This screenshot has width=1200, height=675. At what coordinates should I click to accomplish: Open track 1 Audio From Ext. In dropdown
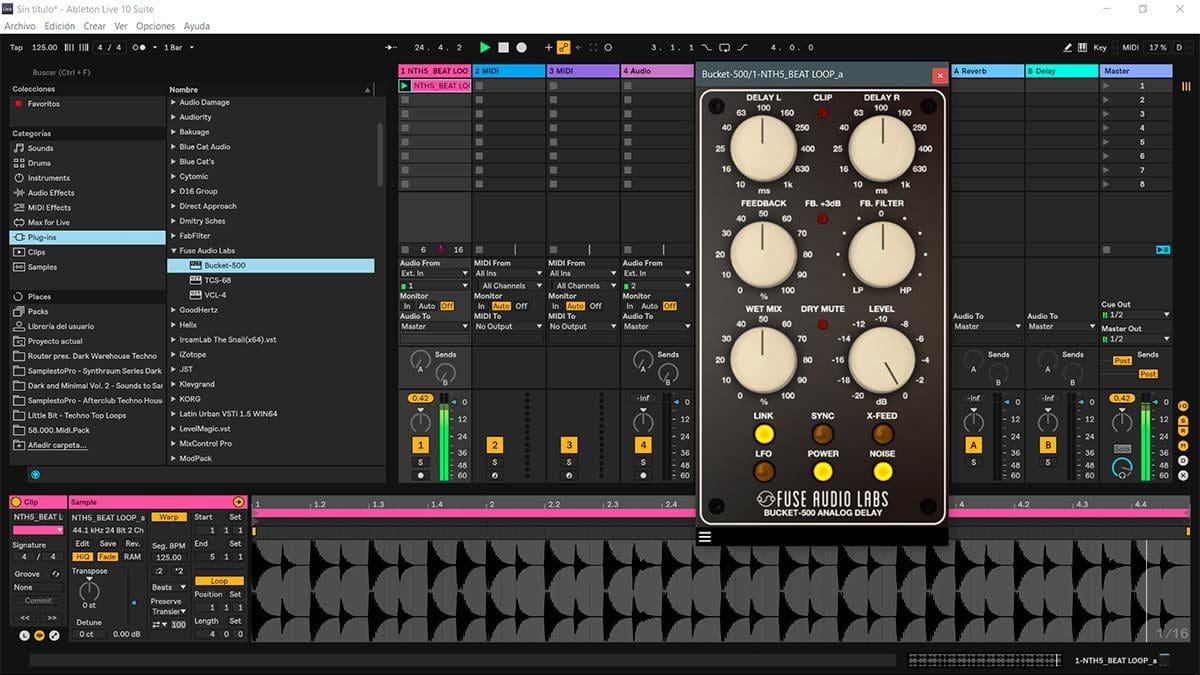[x=434, y=273]
